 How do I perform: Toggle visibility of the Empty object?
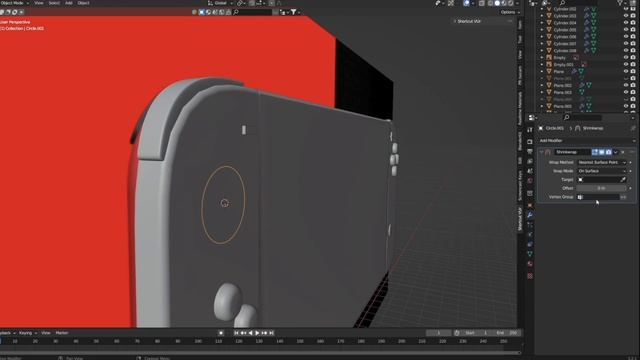pyautogui.click(x=626, y=58)
